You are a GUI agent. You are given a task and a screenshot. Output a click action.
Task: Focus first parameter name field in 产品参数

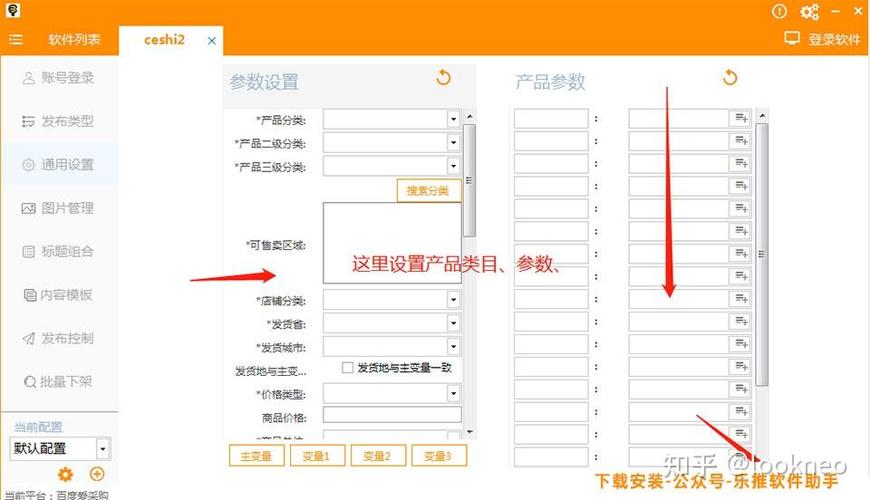point(551,118)
